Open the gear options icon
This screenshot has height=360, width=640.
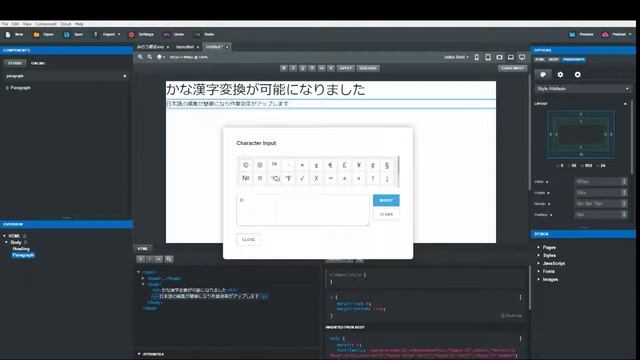point(560,75)
